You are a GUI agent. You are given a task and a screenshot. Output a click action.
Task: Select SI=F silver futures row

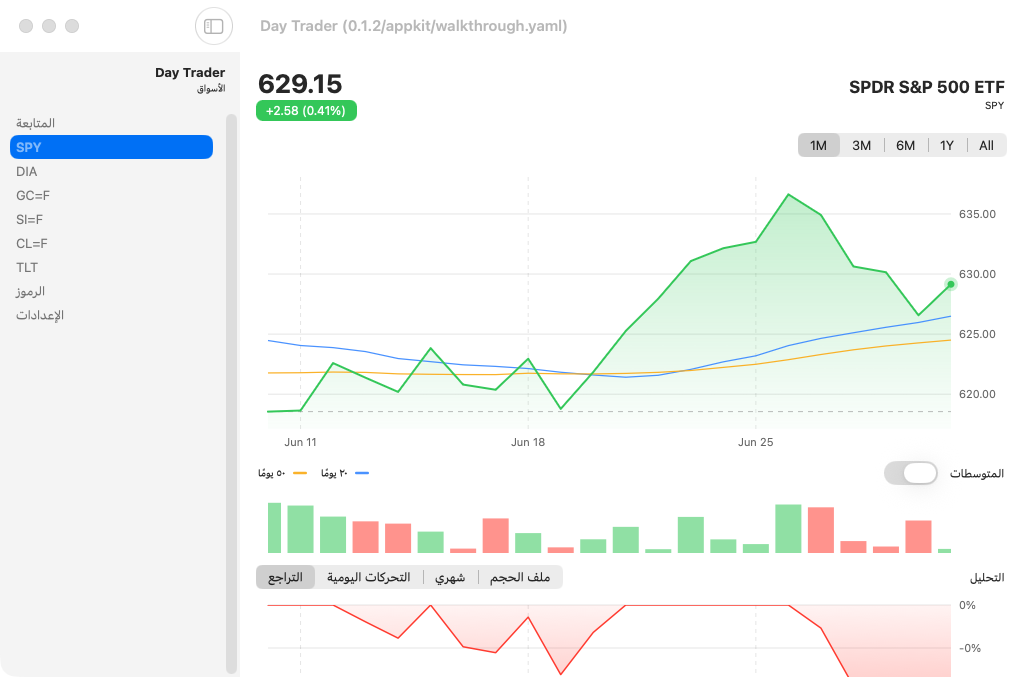111,219
